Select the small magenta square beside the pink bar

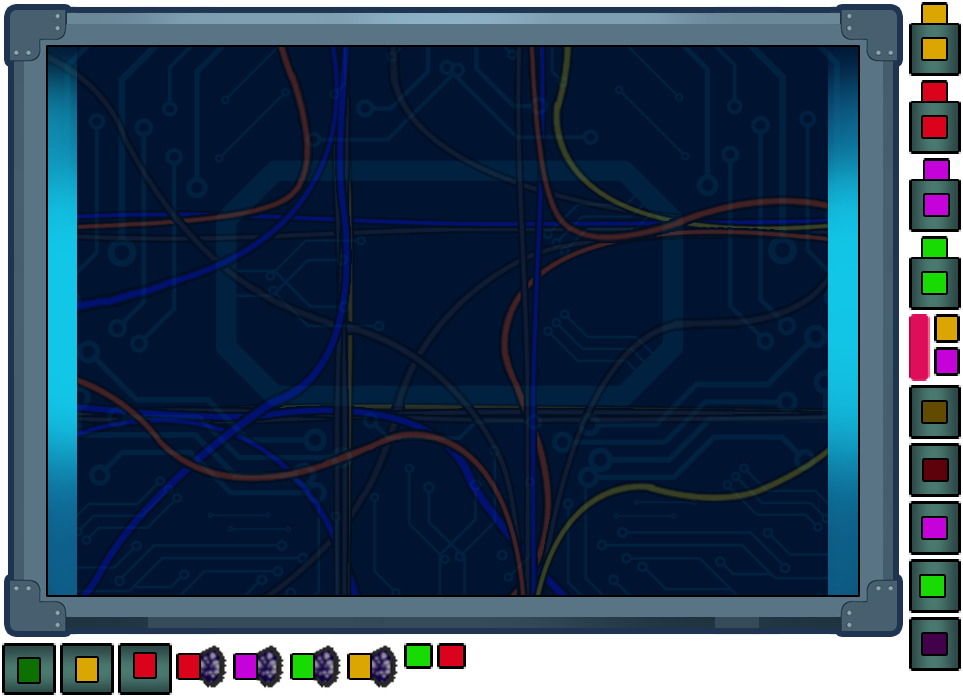(x=947, y=361)
